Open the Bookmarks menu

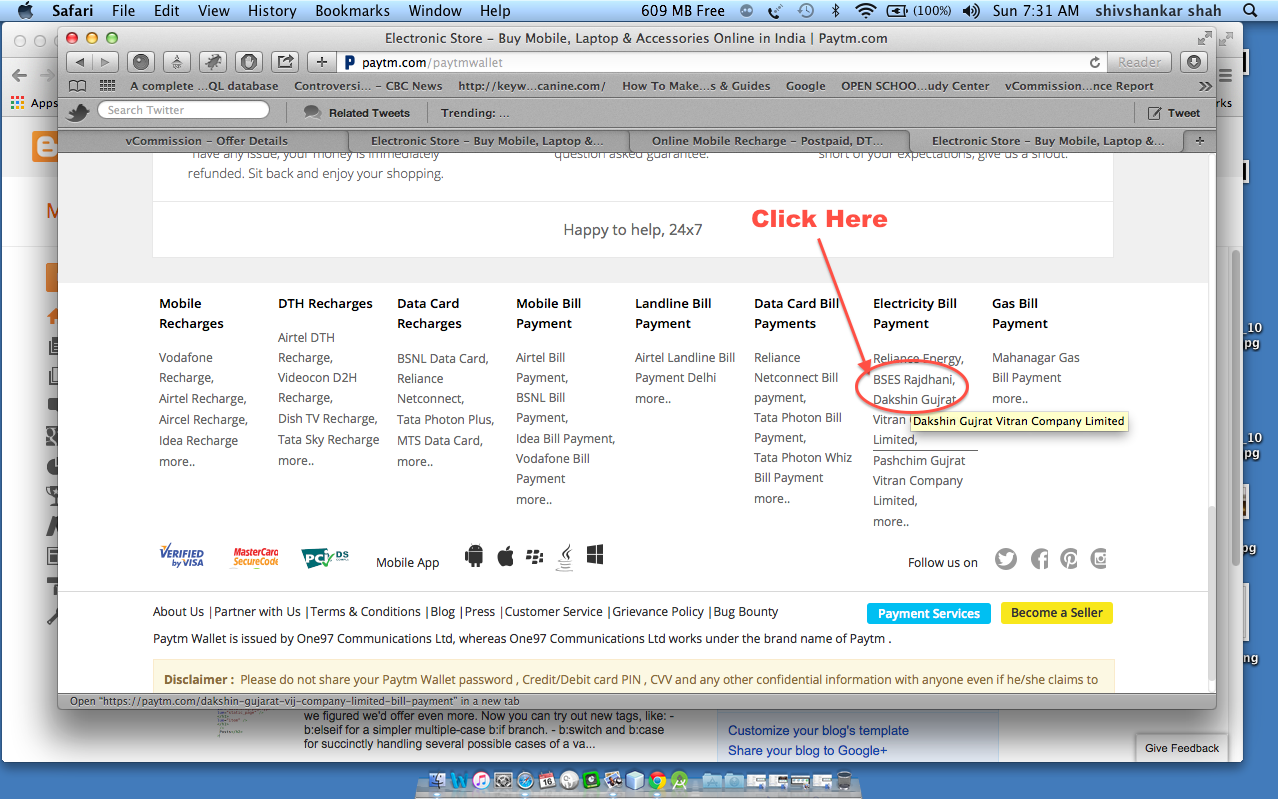click(353, 11)
